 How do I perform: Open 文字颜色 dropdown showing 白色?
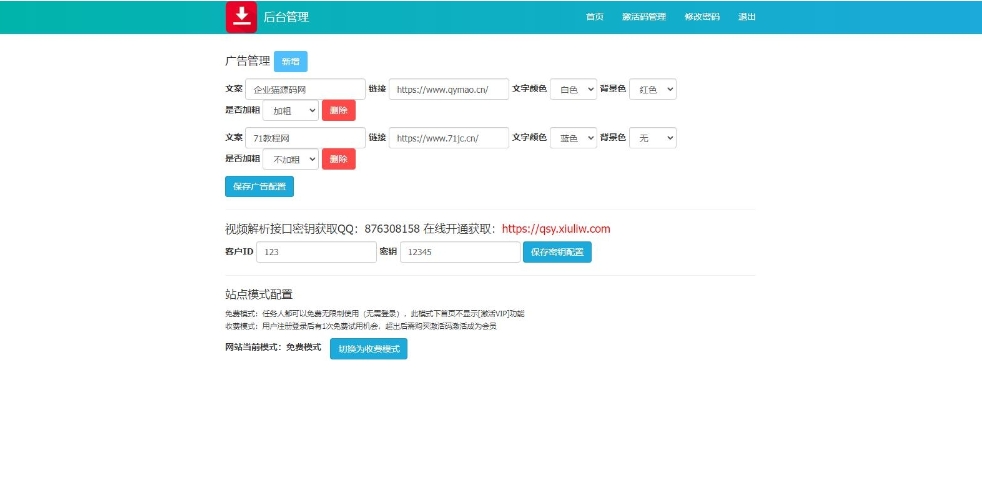[x=573, y=89]
